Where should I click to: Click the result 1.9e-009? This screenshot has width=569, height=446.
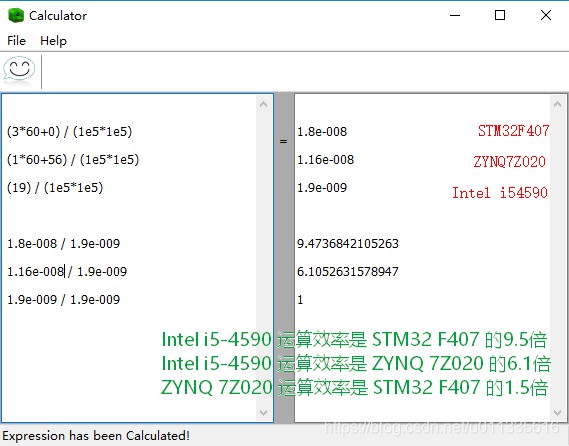coord(322,187)
